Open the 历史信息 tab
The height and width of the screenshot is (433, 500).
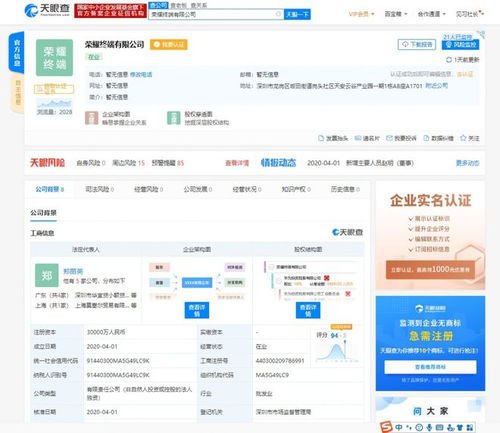345,189
